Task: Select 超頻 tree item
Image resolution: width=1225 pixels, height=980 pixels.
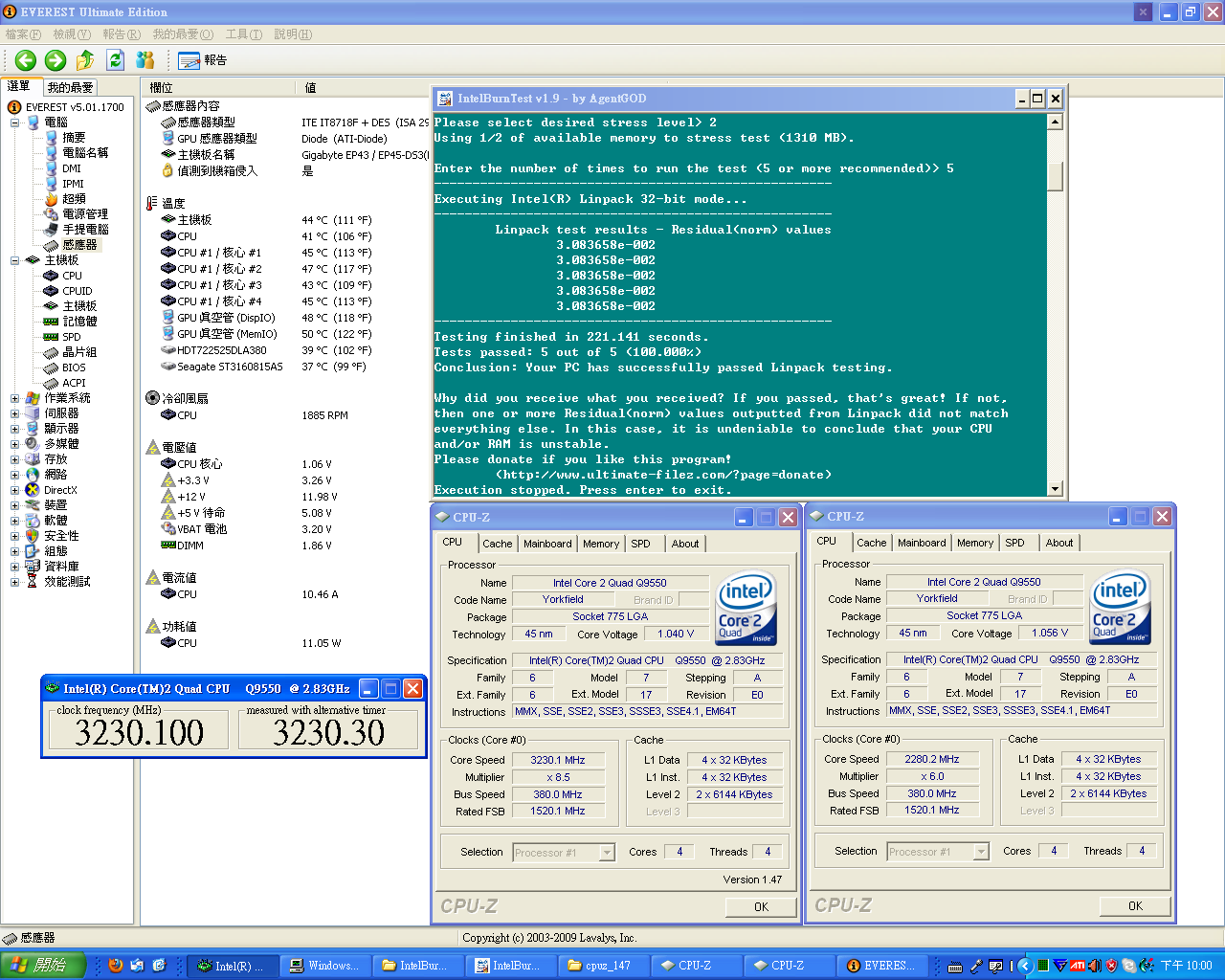Action: point(74,199)
